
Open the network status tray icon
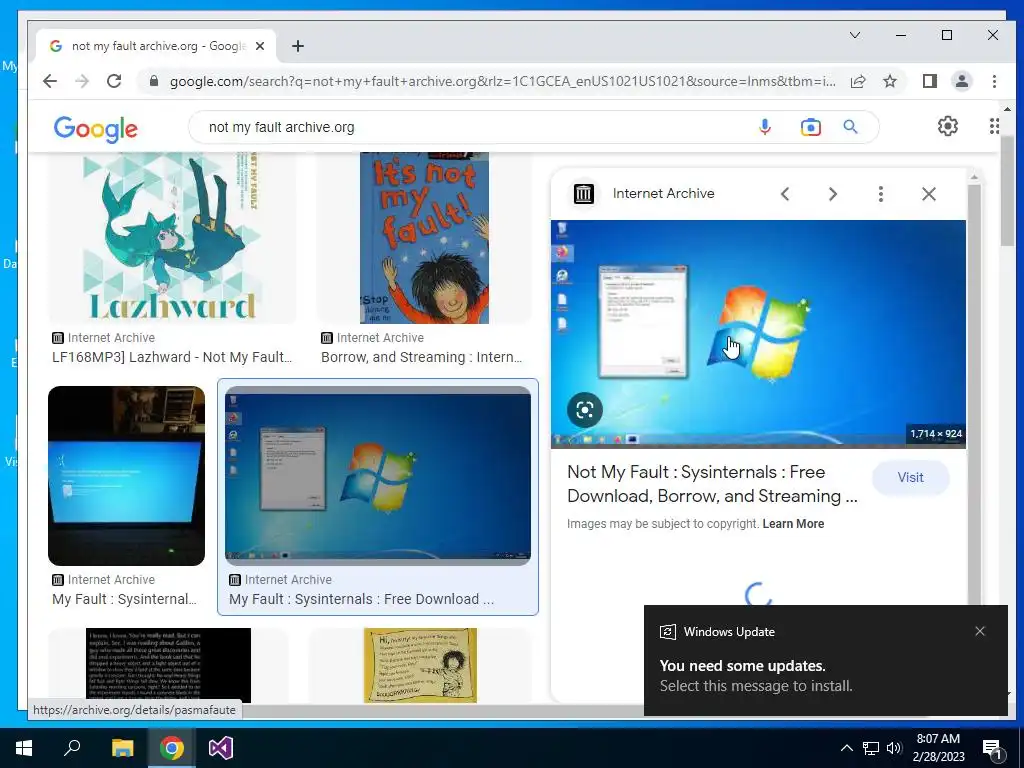[871, 748]
